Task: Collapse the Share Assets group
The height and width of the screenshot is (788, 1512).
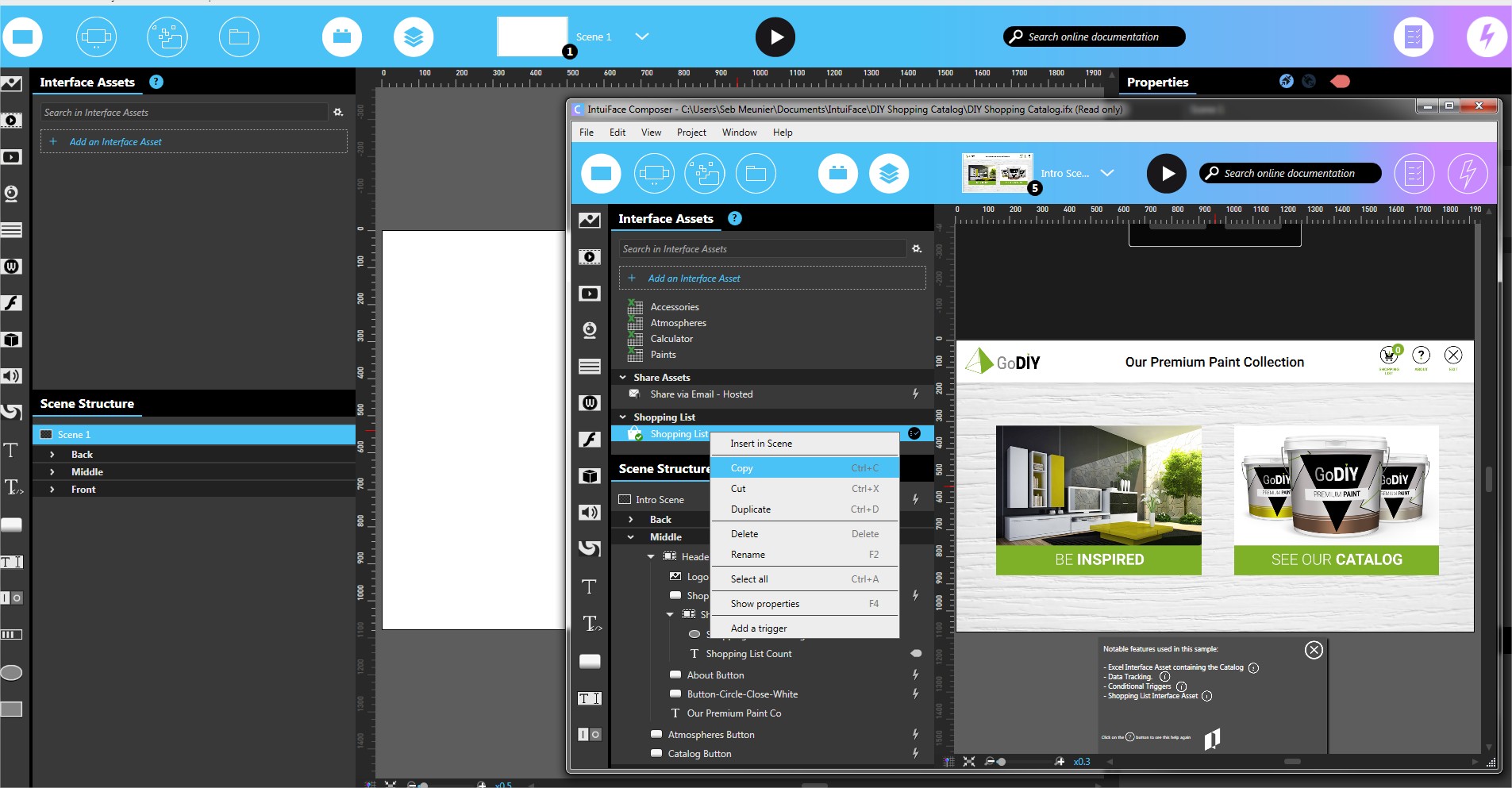Action: [623, 378]
